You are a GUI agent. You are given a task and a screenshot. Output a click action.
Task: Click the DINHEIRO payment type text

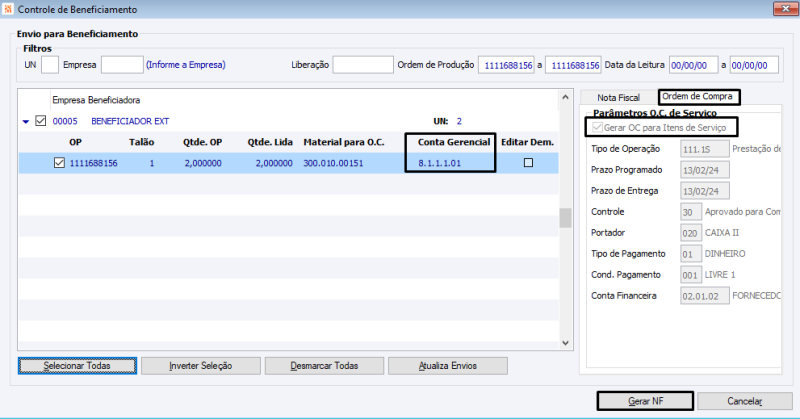[x=725, y=254]
